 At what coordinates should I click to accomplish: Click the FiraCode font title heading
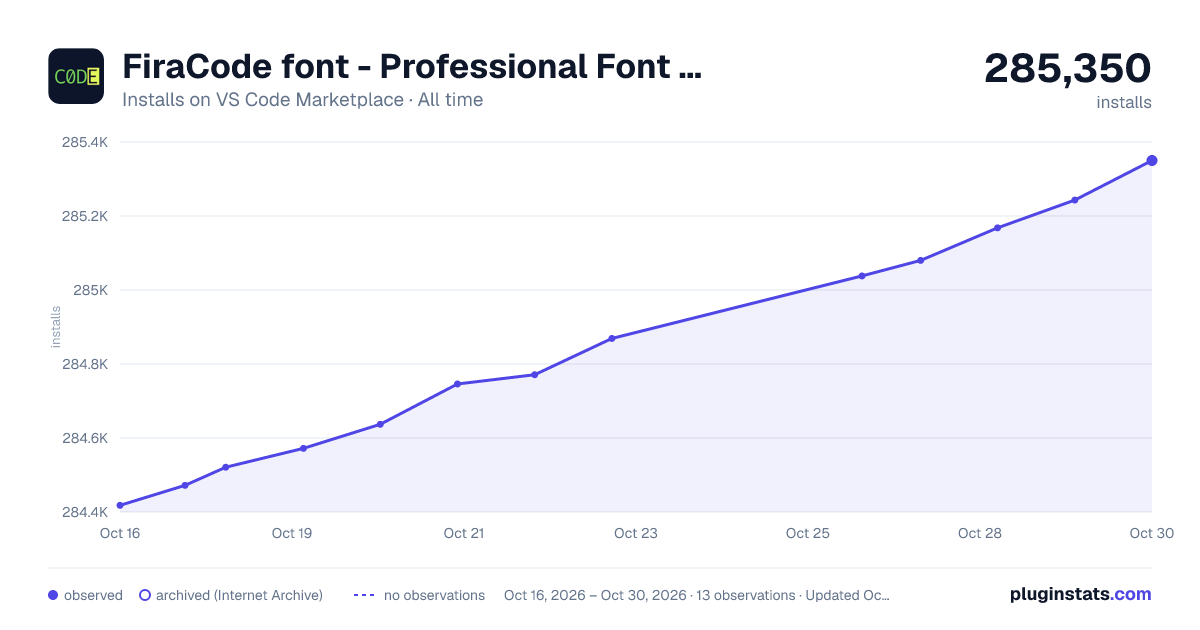(412, 67)
